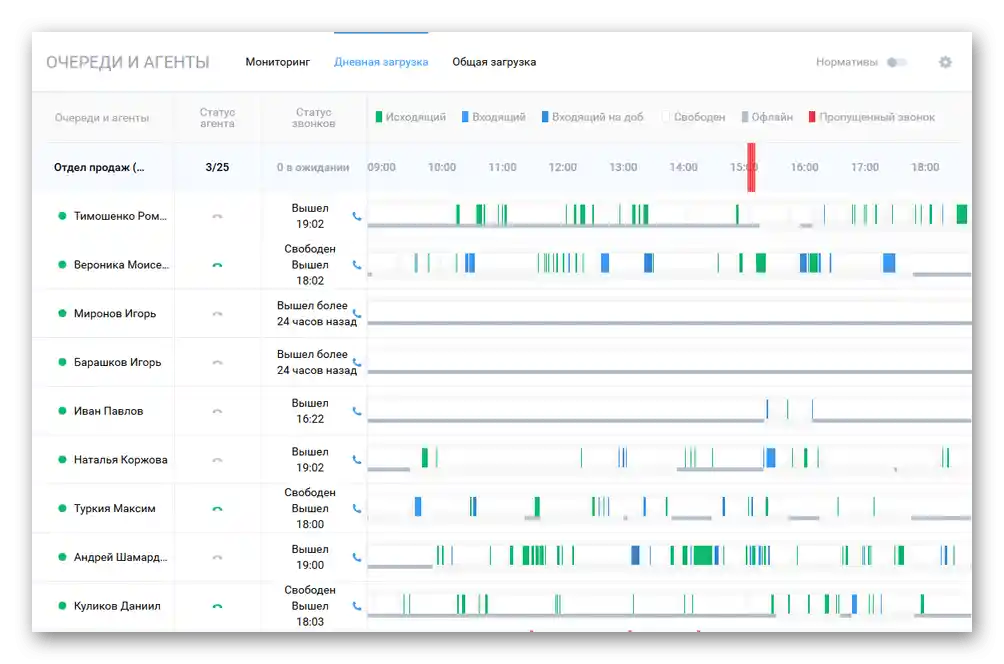Toggle the Нормативы switch

[896, 62]
